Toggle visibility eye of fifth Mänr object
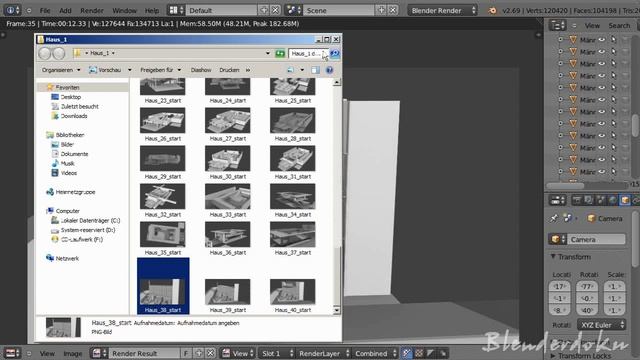640x360 pixels. click(602, 87)
